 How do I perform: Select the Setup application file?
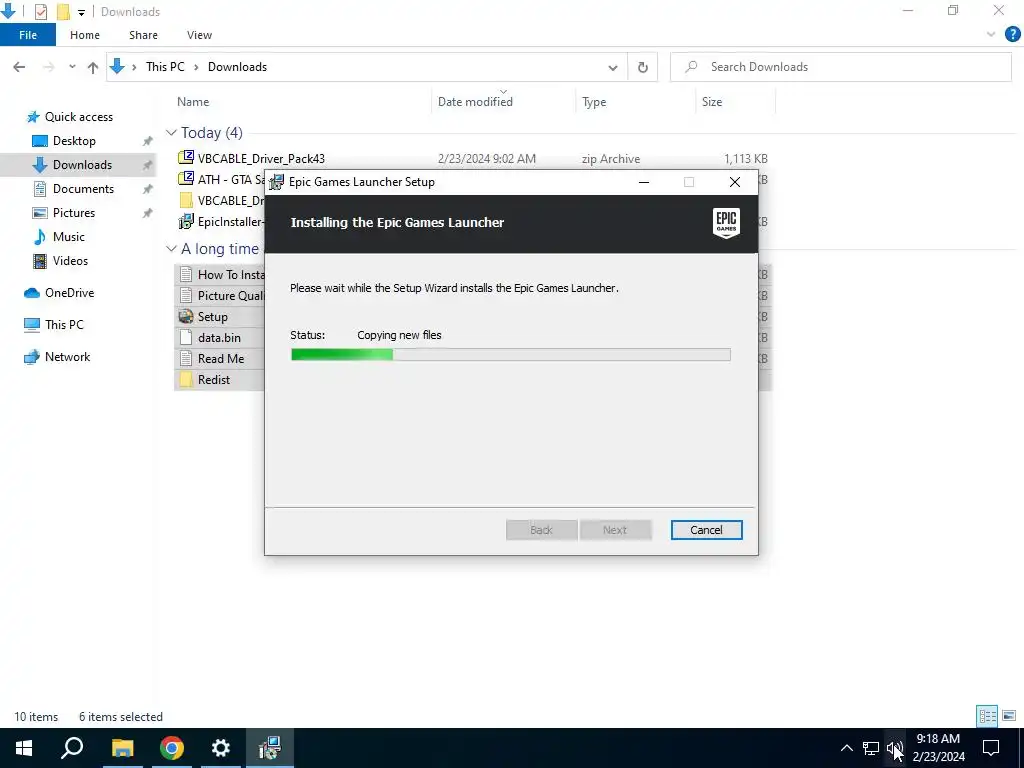pos(212,317)
